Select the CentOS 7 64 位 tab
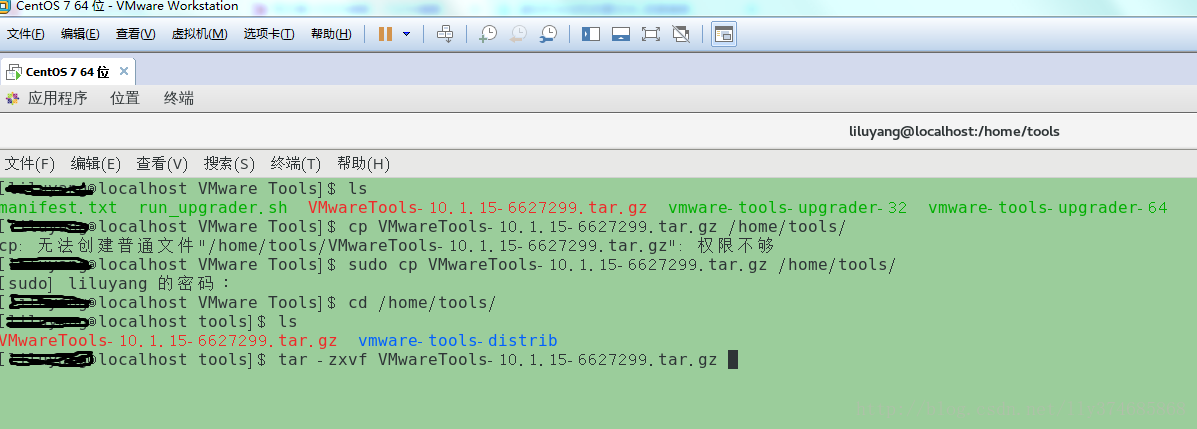 pyautogui.click(x=67, y=72)
